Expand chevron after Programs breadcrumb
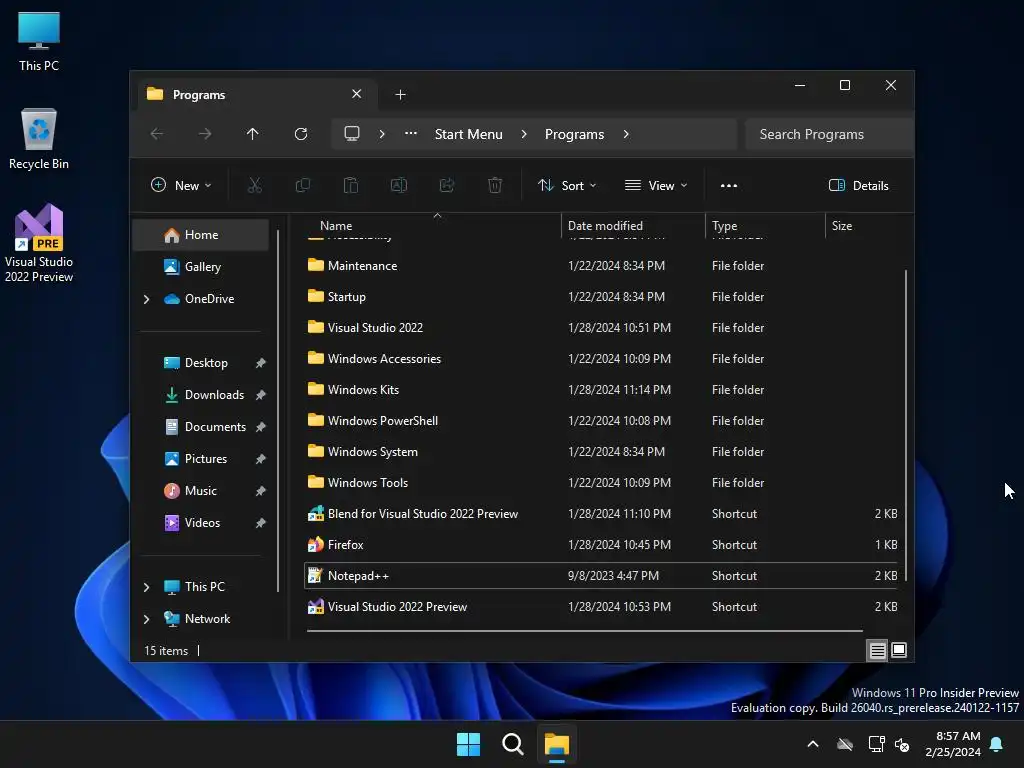1024x768 pixels. (x=626, y=134)
